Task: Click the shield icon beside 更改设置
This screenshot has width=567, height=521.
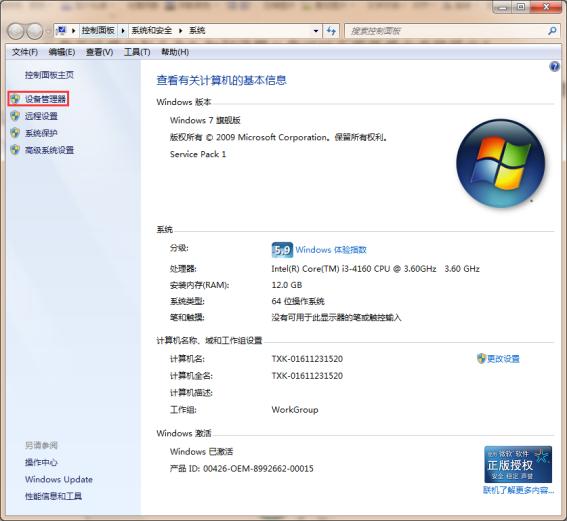Action: tap(481, 359)
